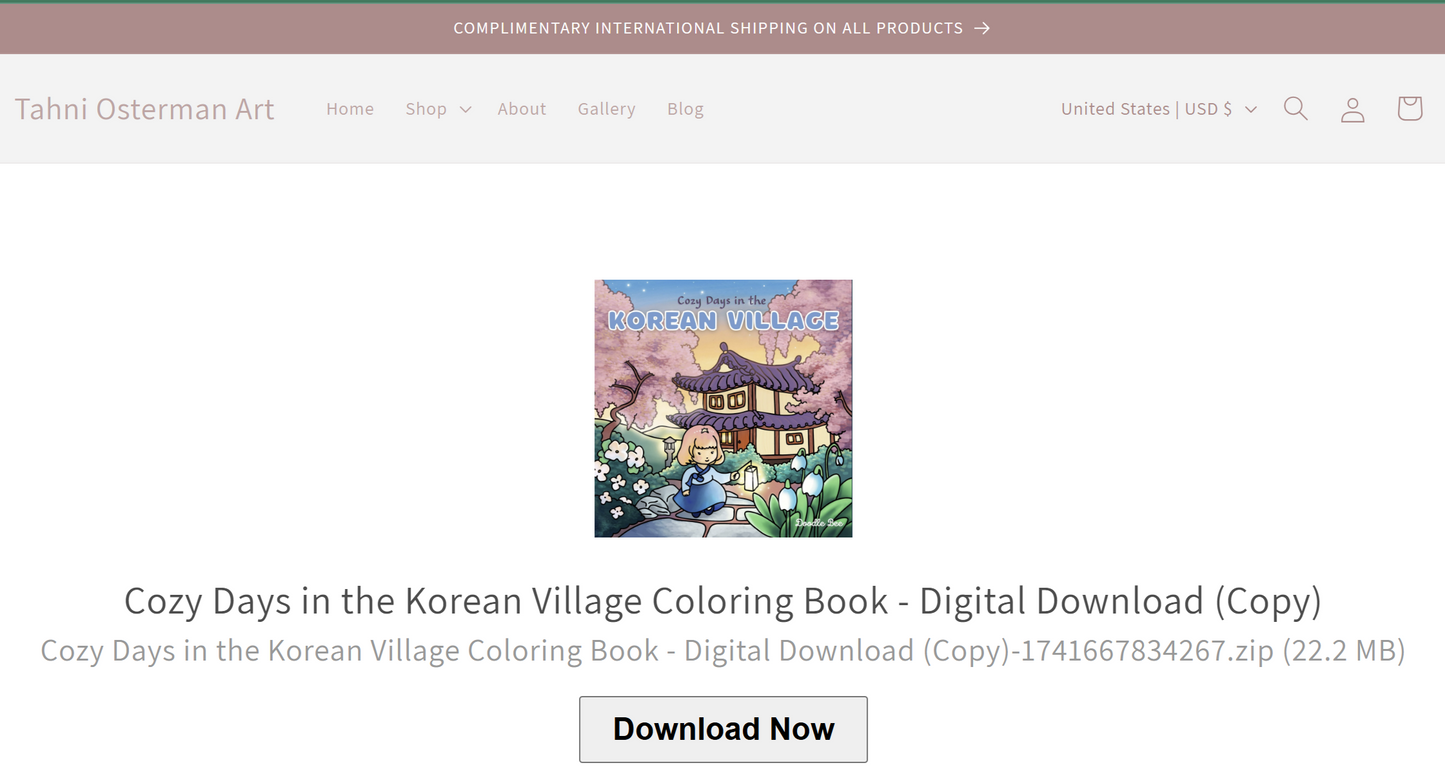
Task: Expand the Shop menu chevron
Action: tap(465, 109)
